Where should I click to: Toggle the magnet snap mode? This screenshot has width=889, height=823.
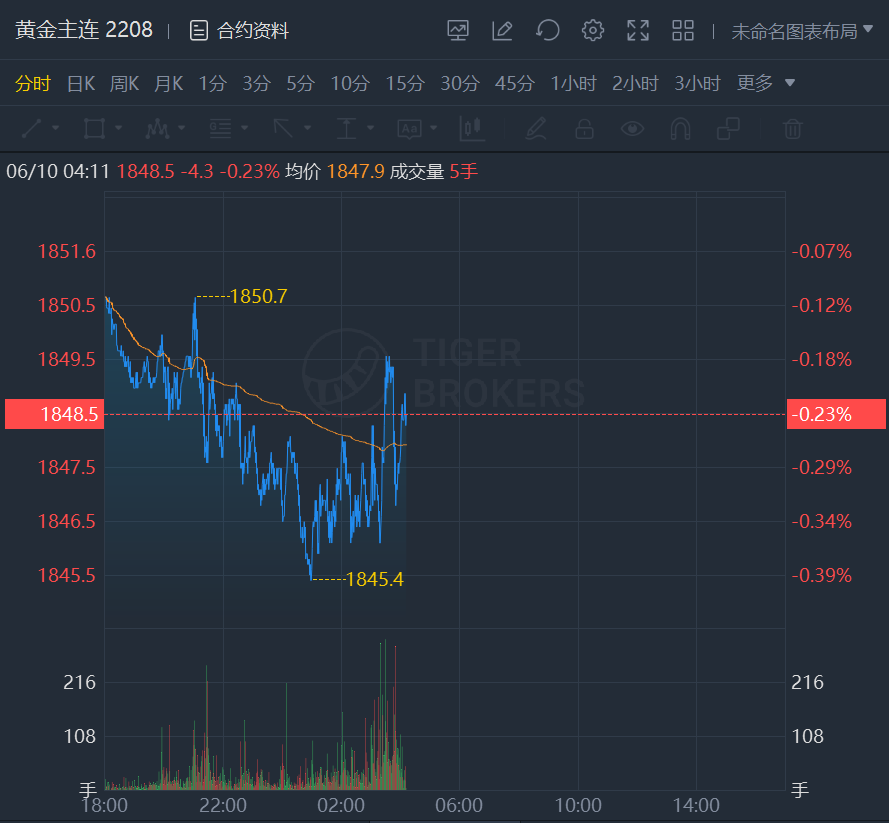[x=680, y=129]
